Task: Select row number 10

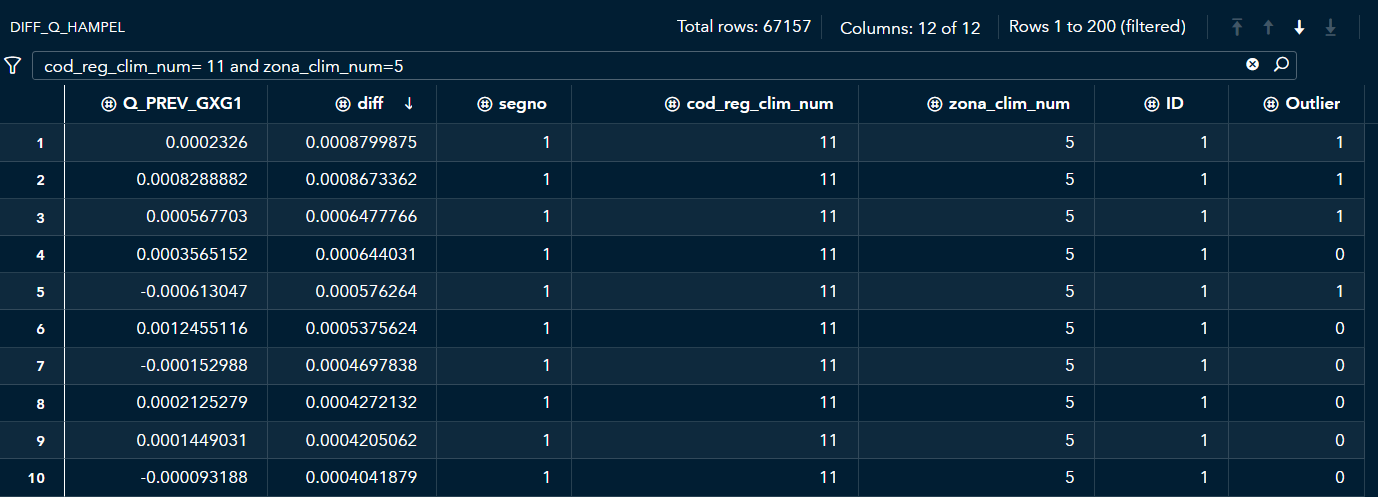Action: pos(36,478)
